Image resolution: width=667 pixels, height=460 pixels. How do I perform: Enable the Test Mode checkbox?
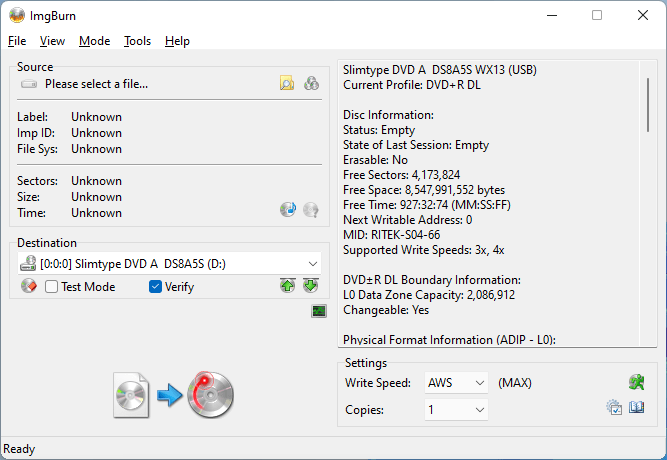point(52,287)
